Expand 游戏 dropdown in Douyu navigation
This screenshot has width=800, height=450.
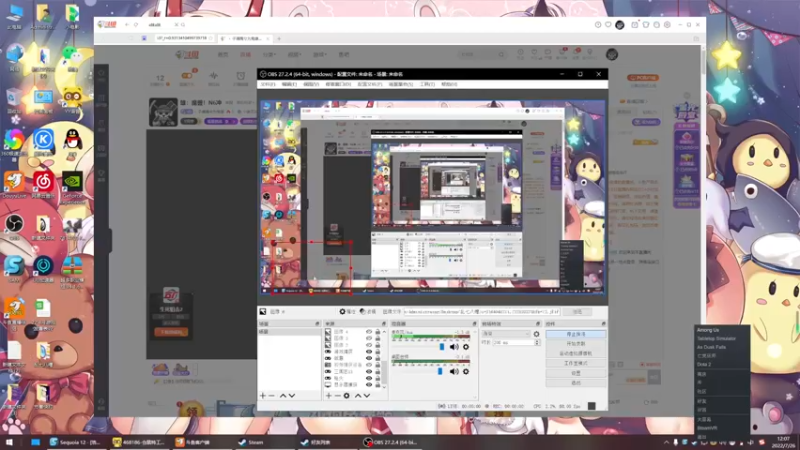click(319, 55)
